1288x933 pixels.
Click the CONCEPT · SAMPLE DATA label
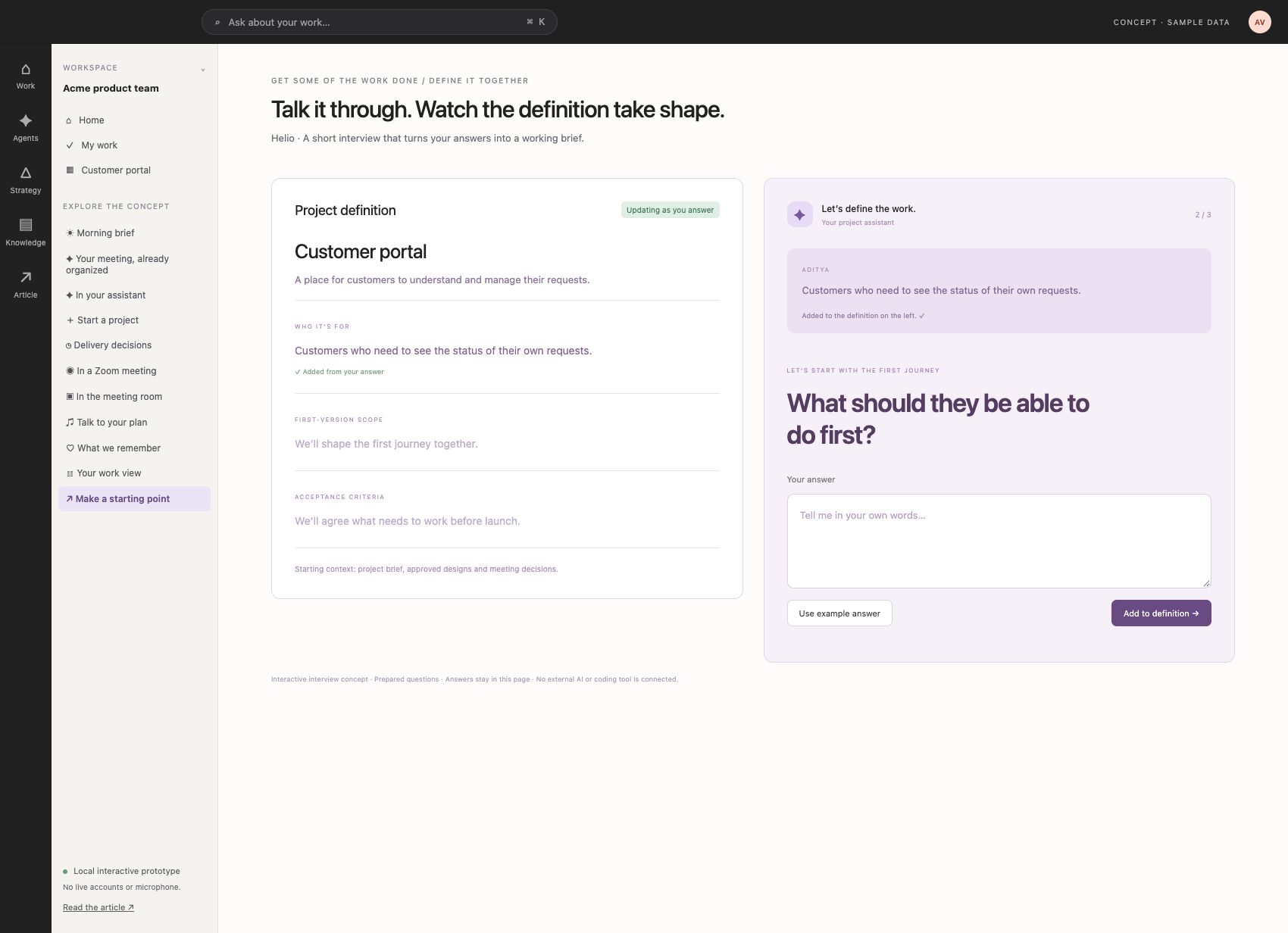[1171, 22]
